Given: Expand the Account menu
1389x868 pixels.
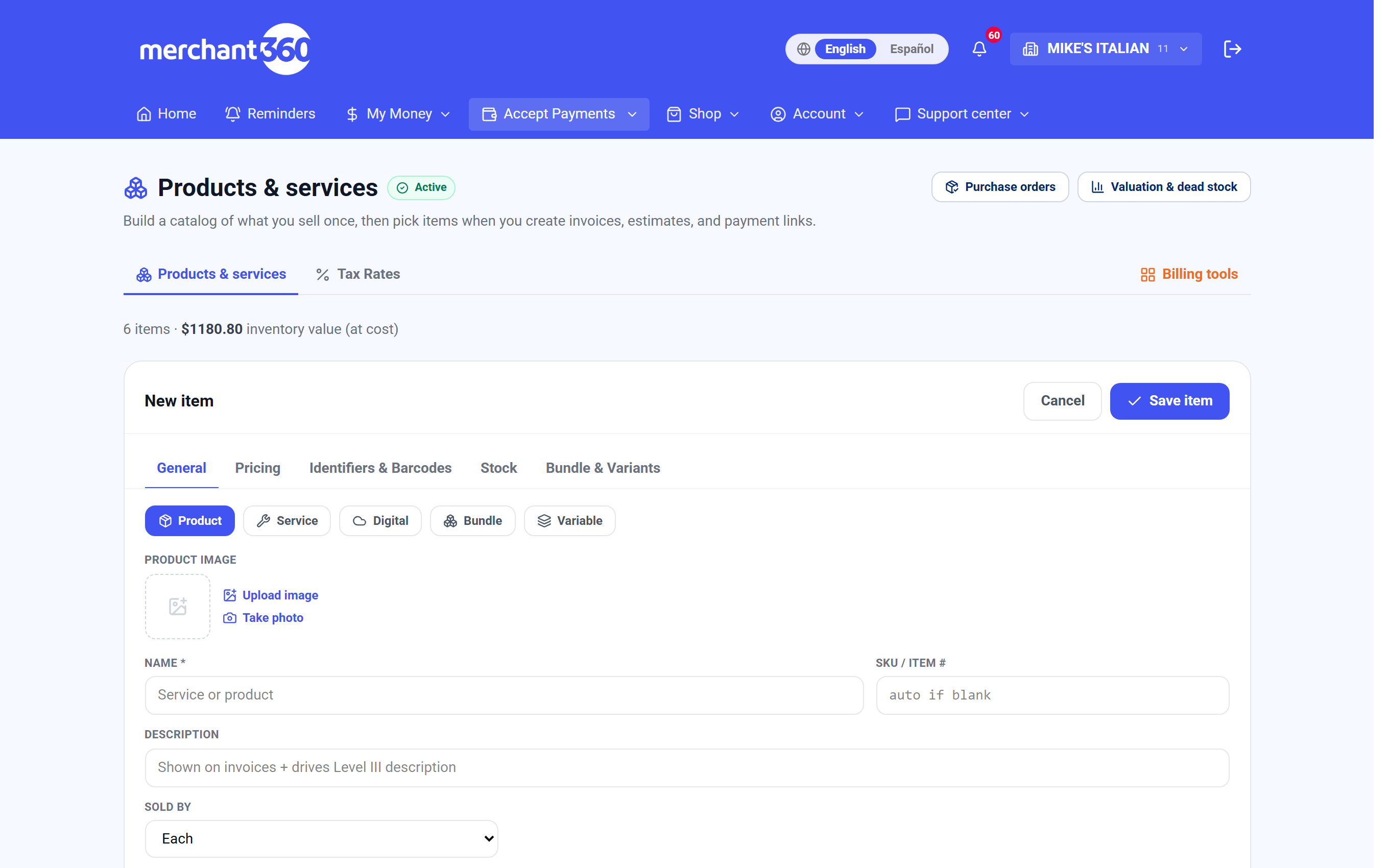Looking at the screenshot, I should pos(817,114).
